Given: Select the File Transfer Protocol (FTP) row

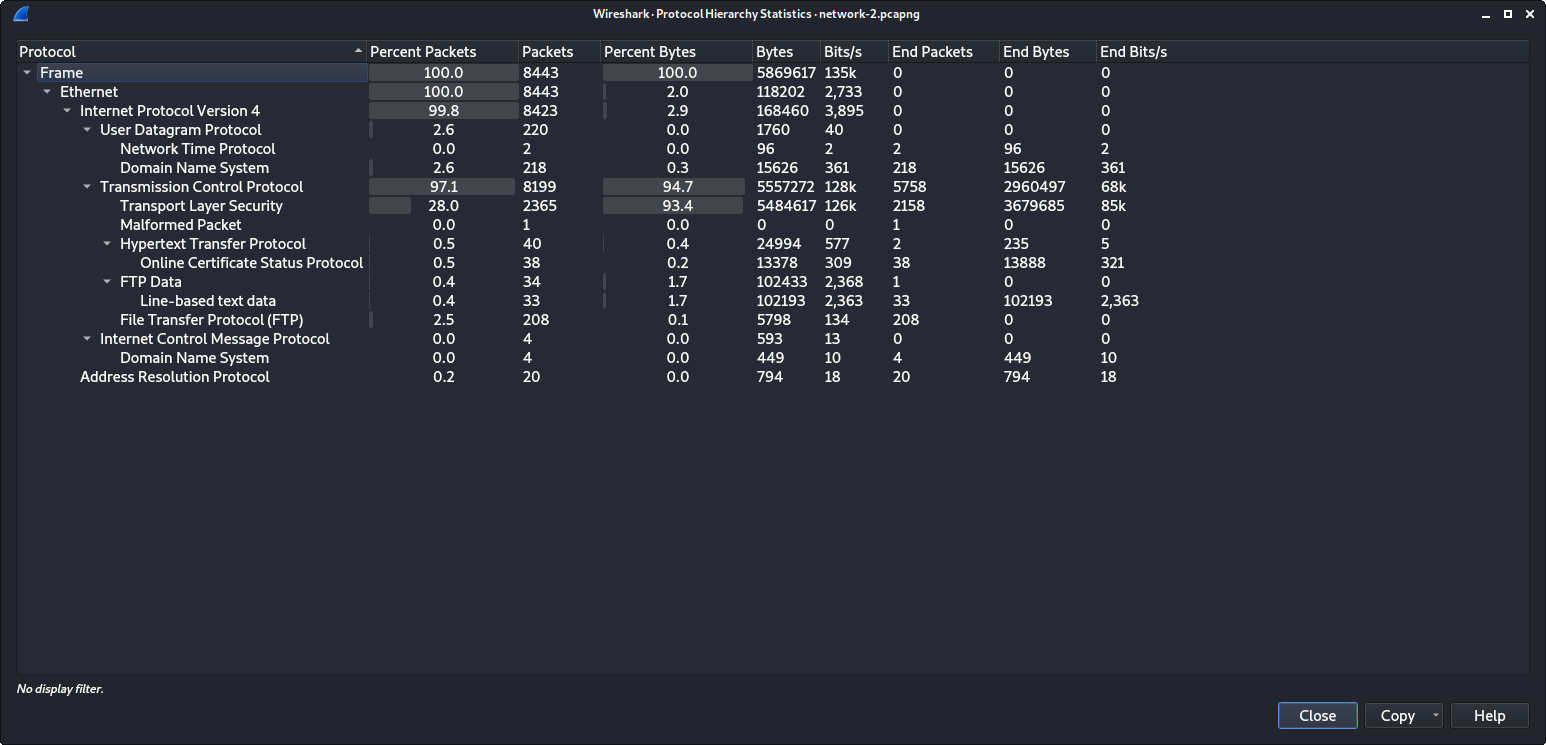Looking at the screenshot, I should 772,320.
